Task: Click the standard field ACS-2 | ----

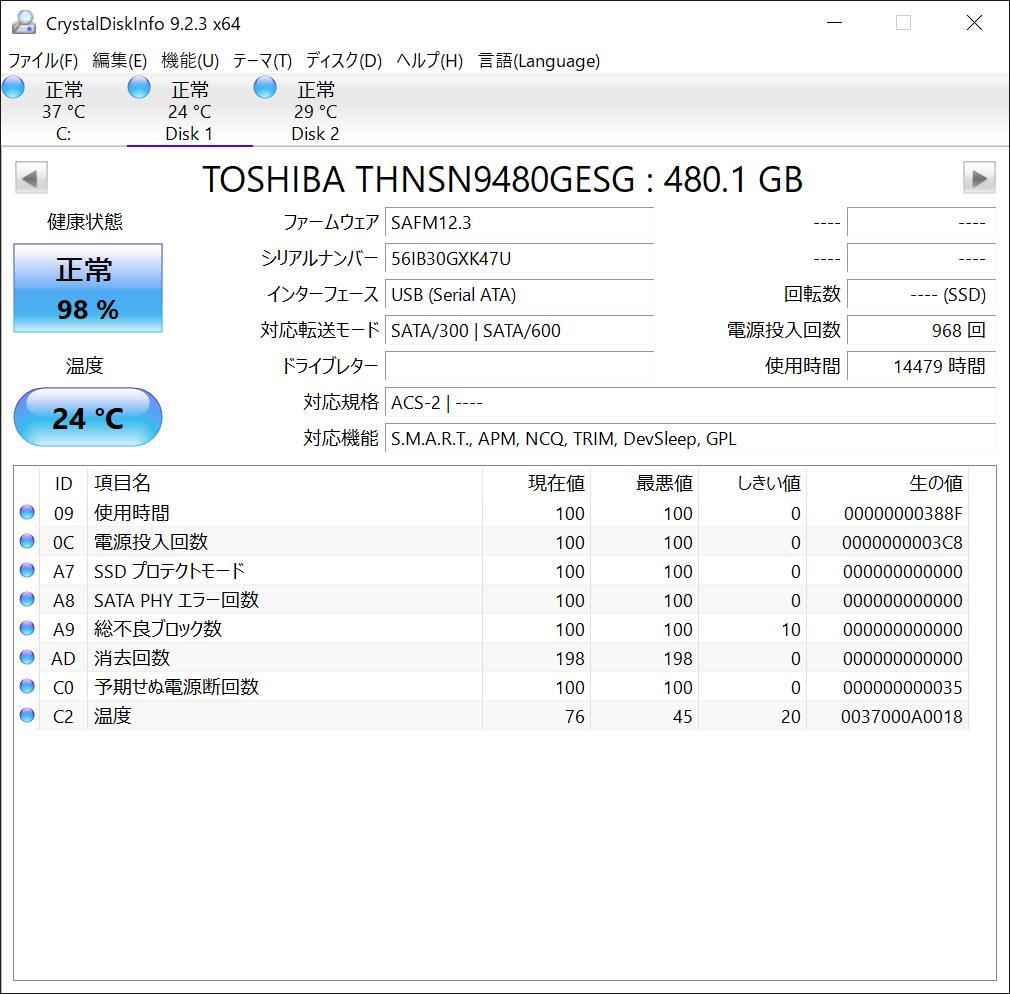Action: [x=691, y=403]
